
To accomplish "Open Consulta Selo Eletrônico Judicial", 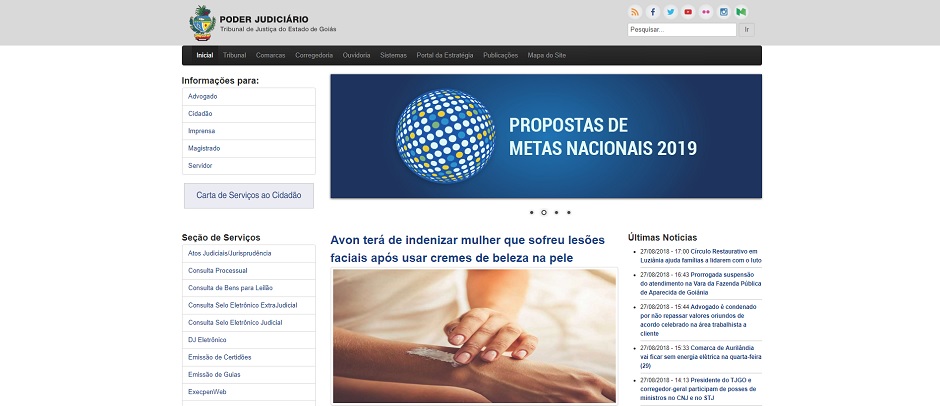I will [x=249, y=323].
